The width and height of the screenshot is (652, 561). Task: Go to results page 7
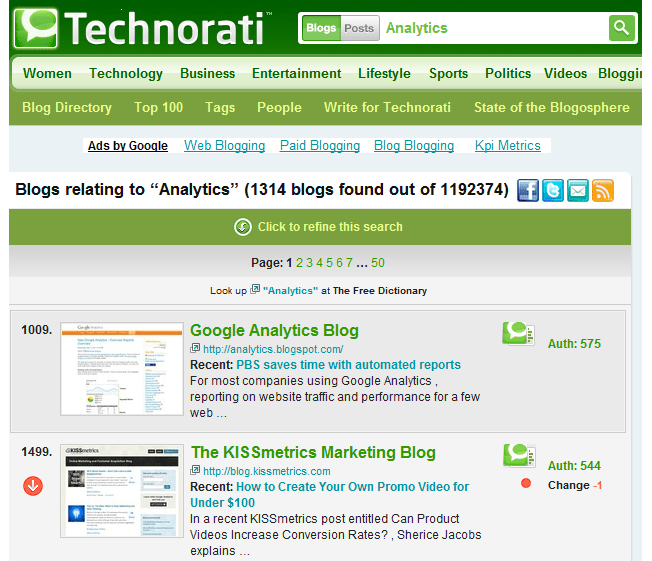pyautogui.click(x=349, y=263)
